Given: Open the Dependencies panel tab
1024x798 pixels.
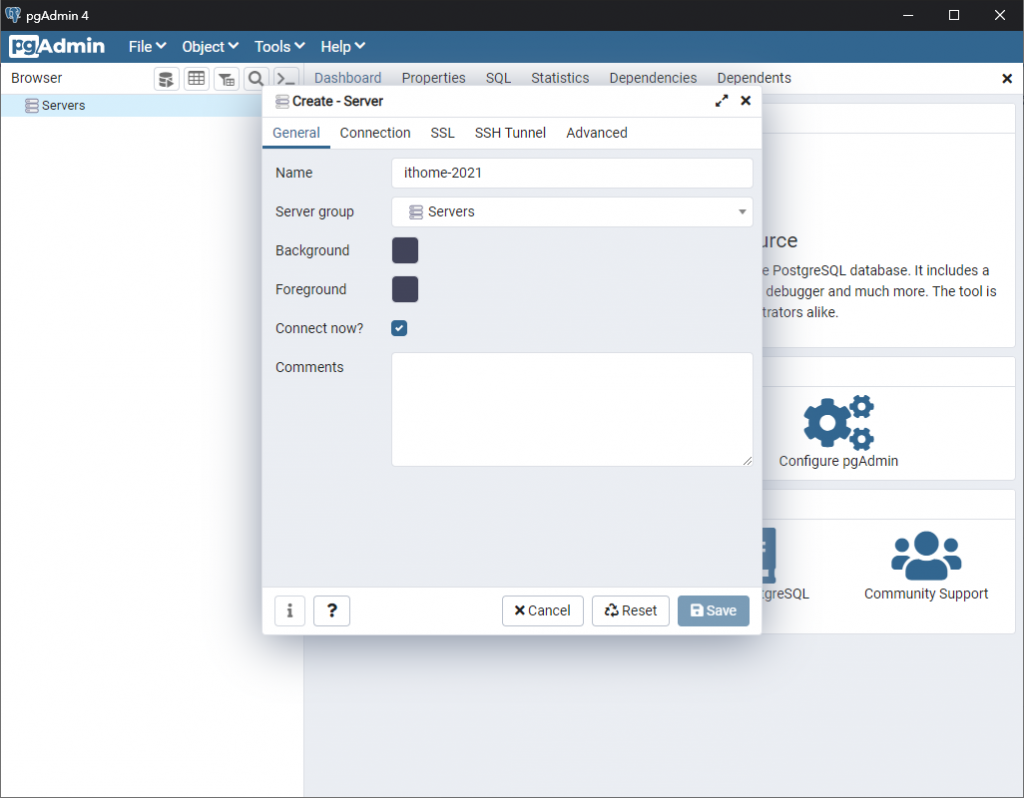Looking at the screenshot, I should 653,78.
